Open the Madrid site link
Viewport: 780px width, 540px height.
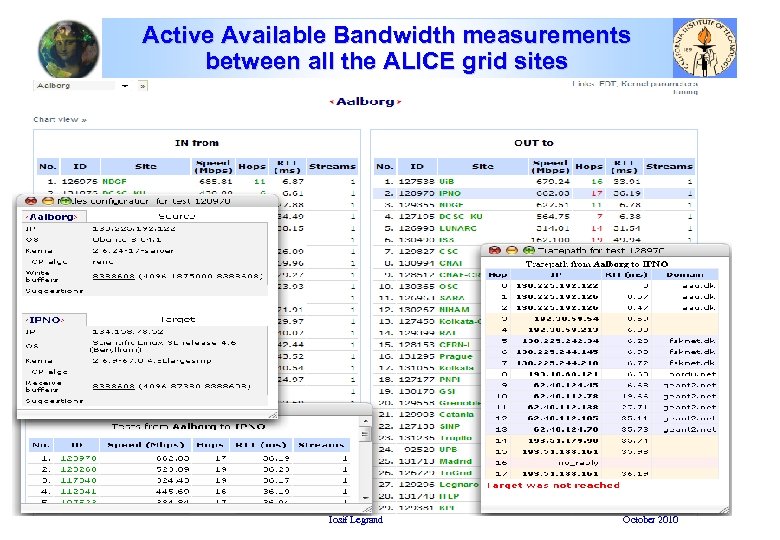tap(455, 461)
